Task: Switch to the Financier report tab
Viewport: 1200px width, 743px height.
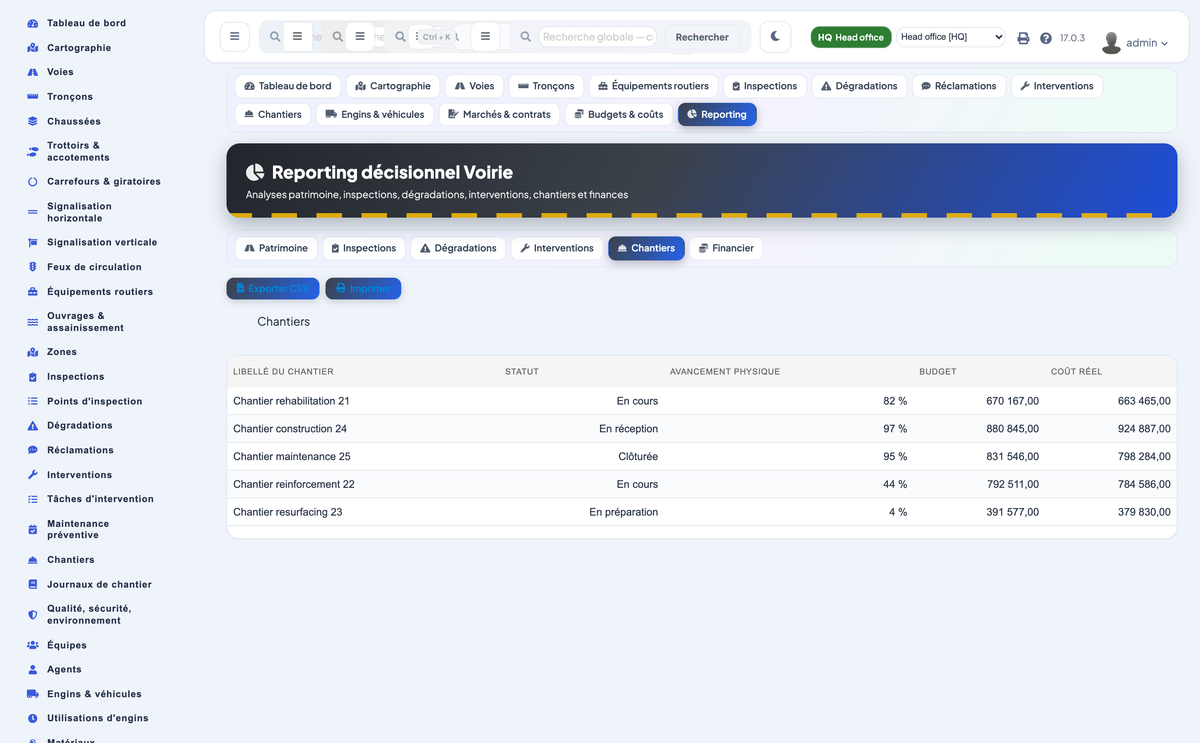Action: coord(726,248)
